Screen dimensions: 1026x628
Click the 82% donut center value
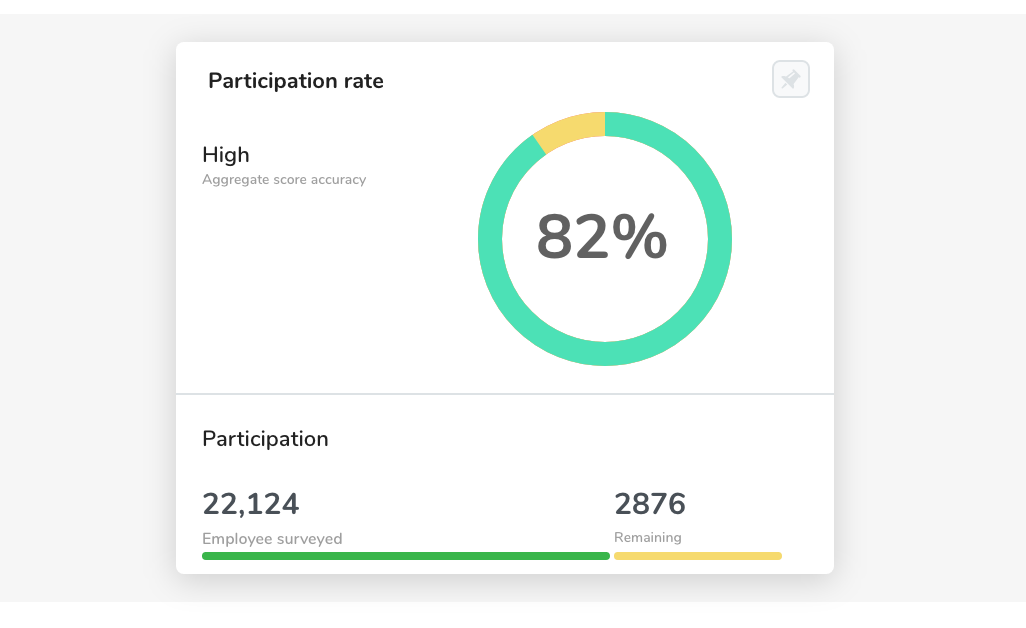pyautogui.click(x=602, y=237)
